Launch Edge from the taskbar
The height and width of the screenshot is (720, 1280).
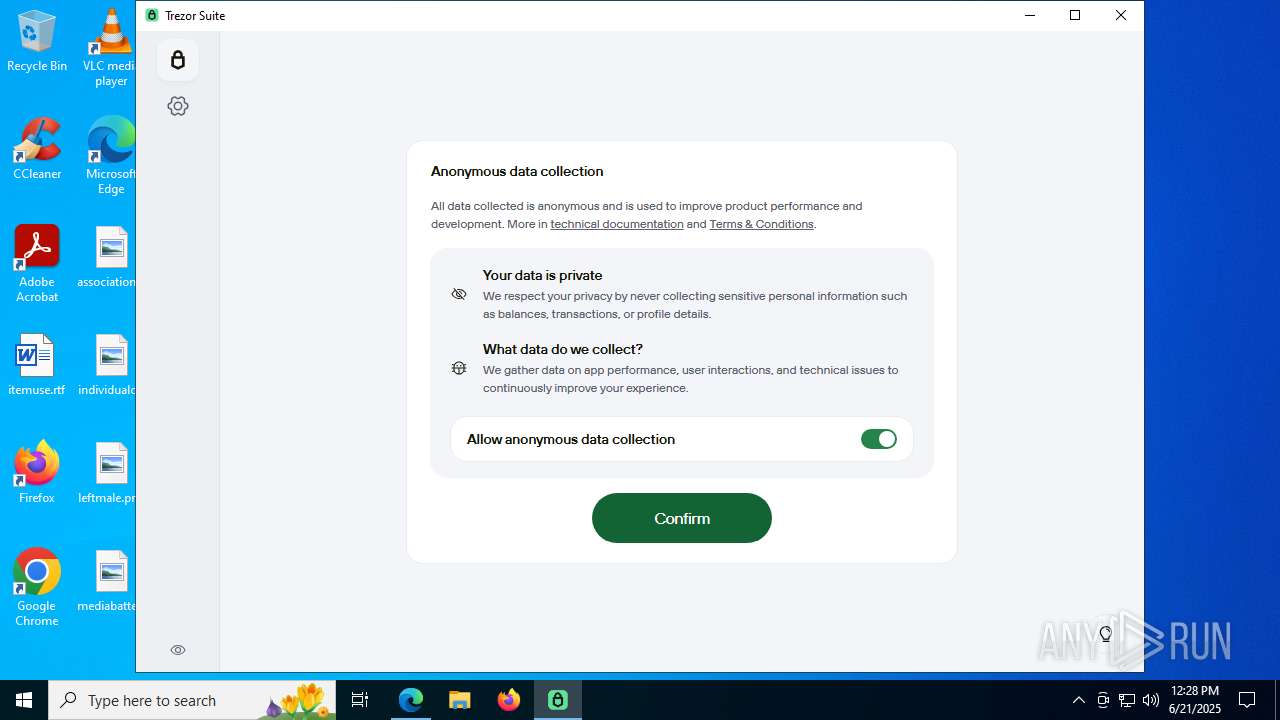tap(411, 700)
